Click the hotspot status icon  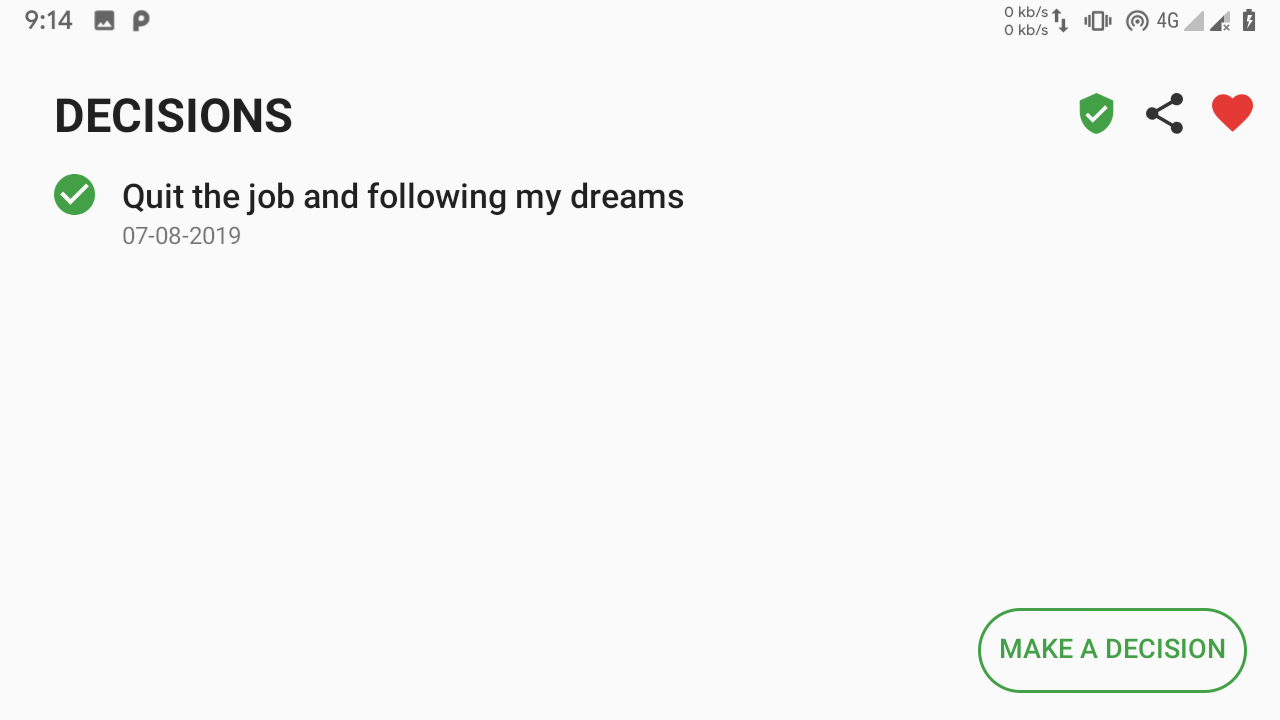[1136, 21]
